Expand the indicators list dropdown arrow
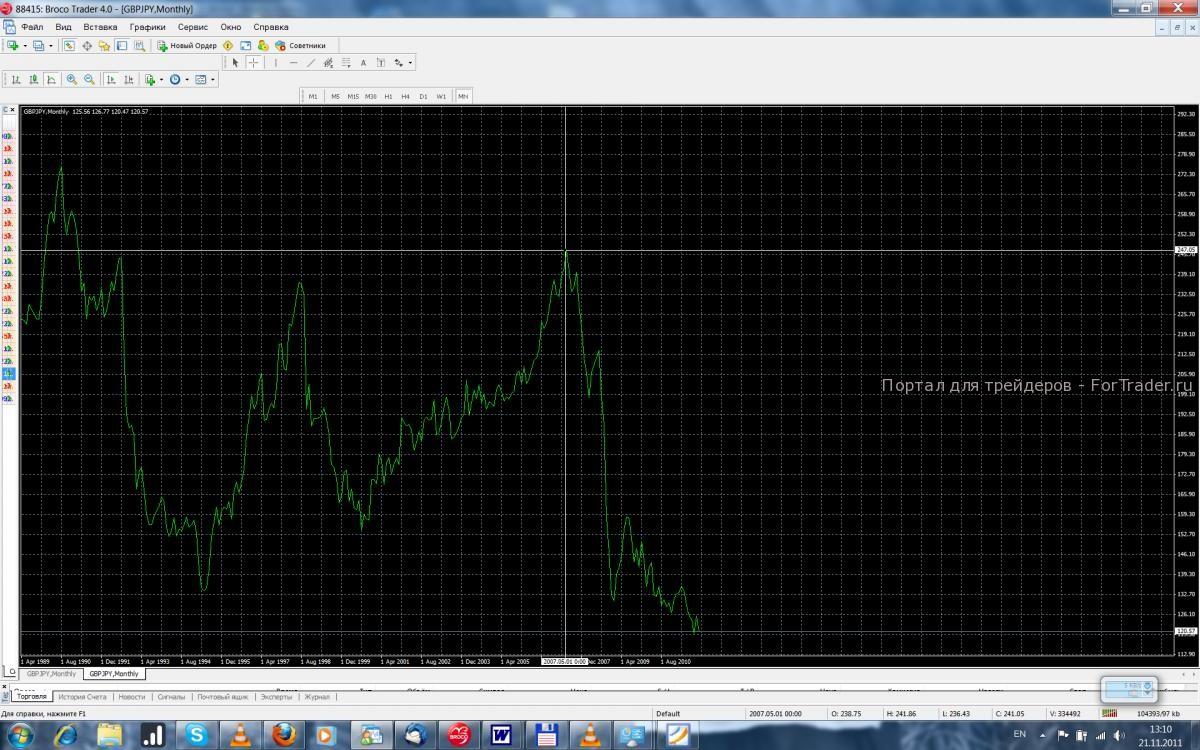 tap(161, 80)
